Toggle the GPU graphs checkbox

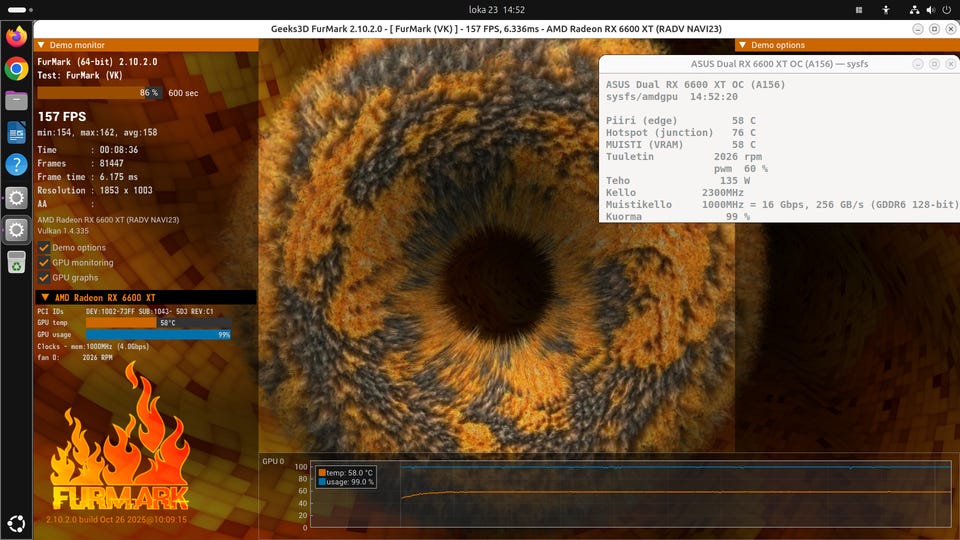point(43,277)
